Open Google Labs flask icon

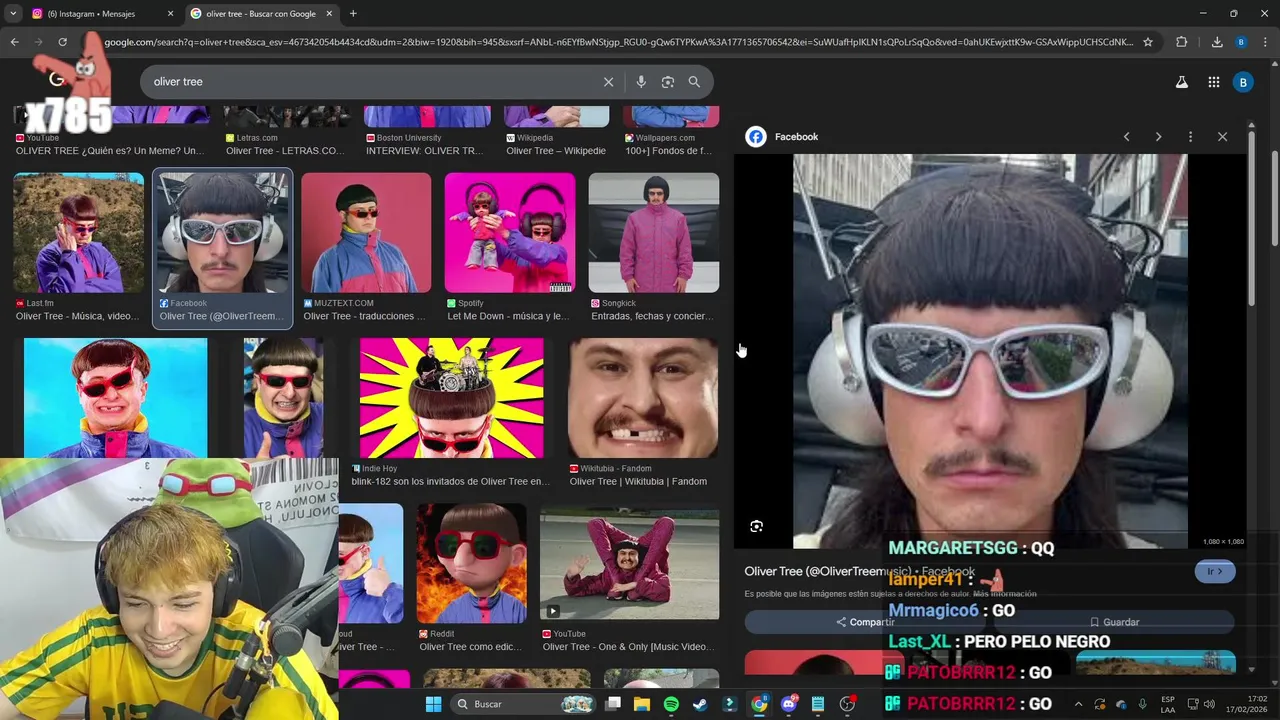[1182, 82]
